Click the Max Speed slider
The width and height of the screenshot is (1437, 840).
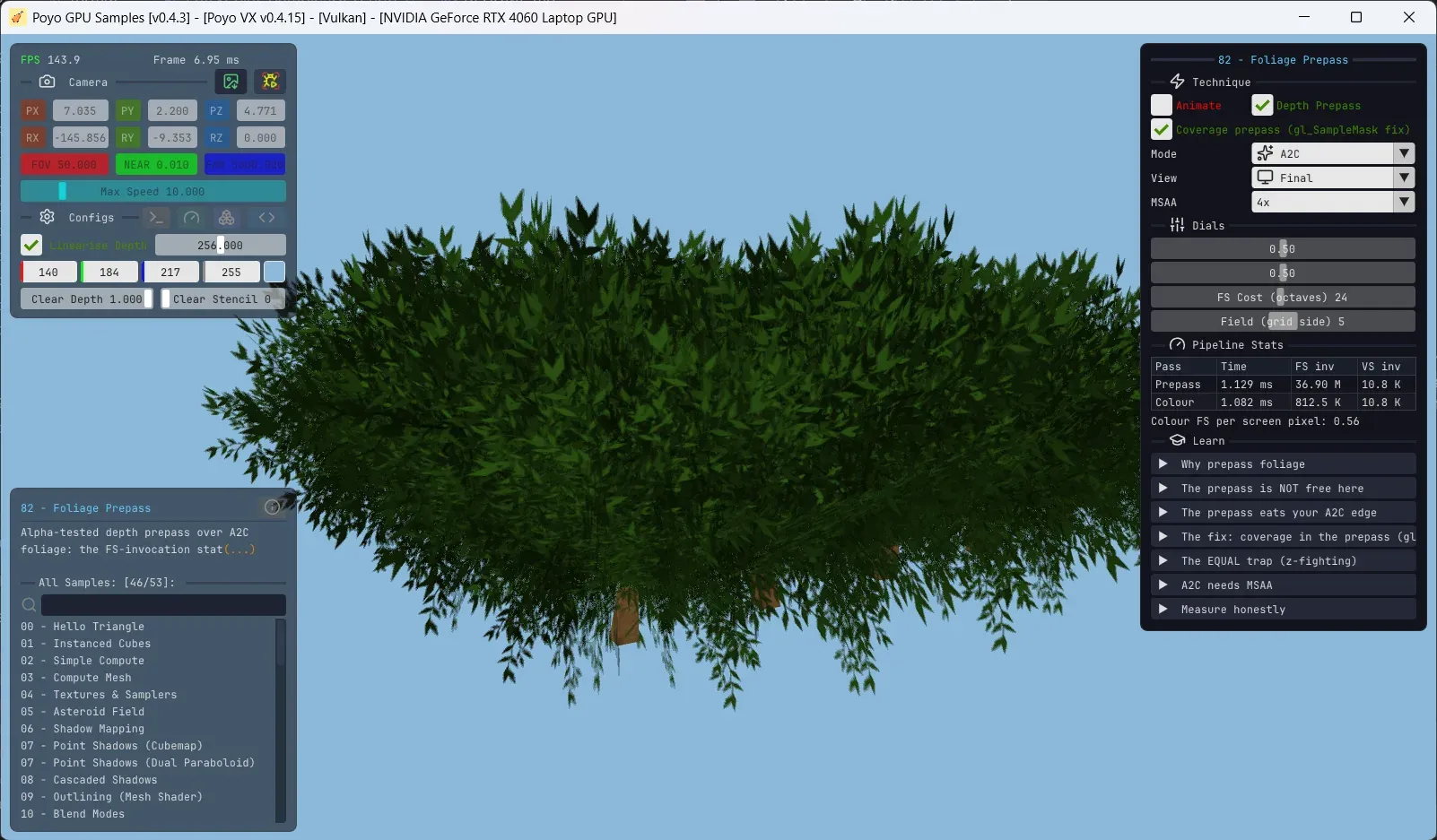pyautogui.click(x=153, y=191)
